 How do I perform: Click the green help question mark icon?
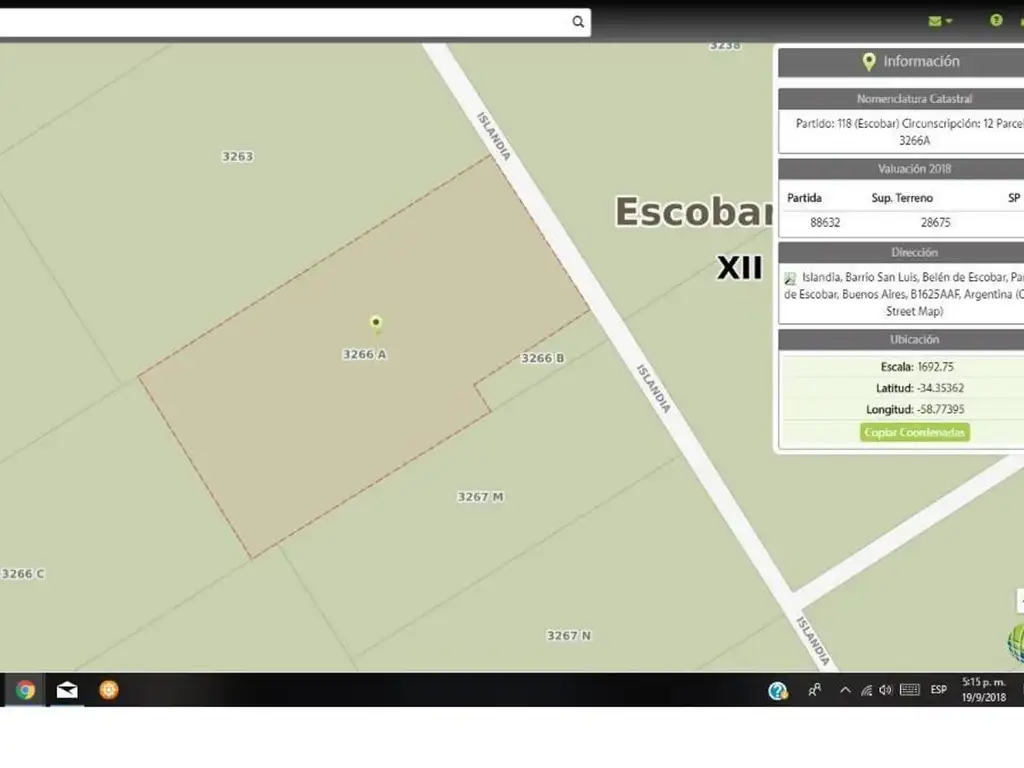[996, 20]
